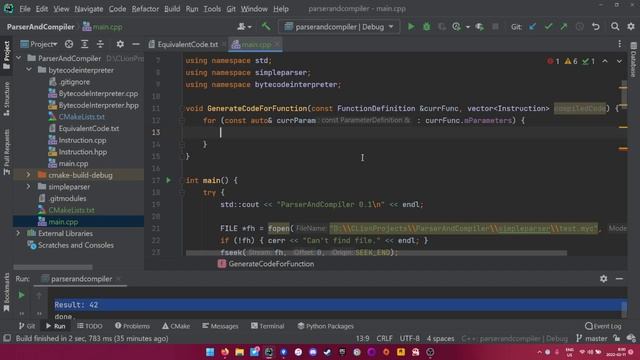The height and width of the screenshot is (360, 640).
Task: Open the File menu
Action: tap(24, 9)
